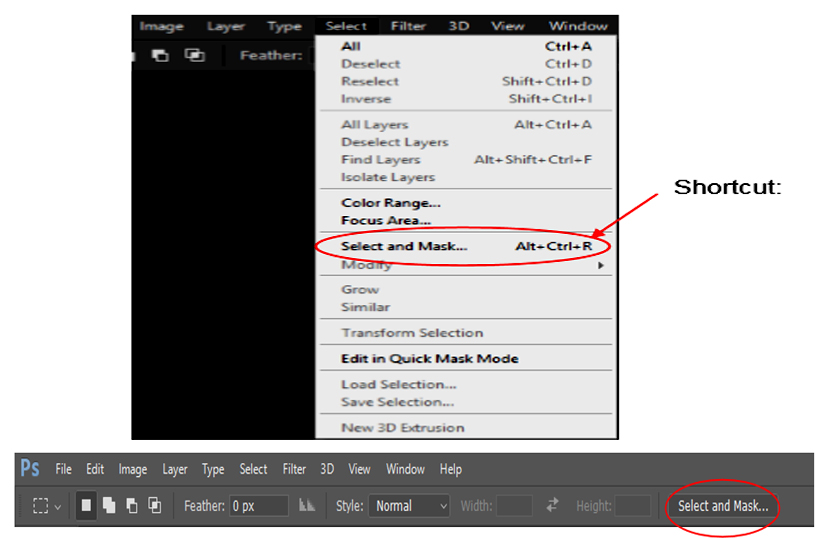Viewport: 840px width, 538px height.
Task: Click the Select and Mask... button
Action: pos(723,506)
